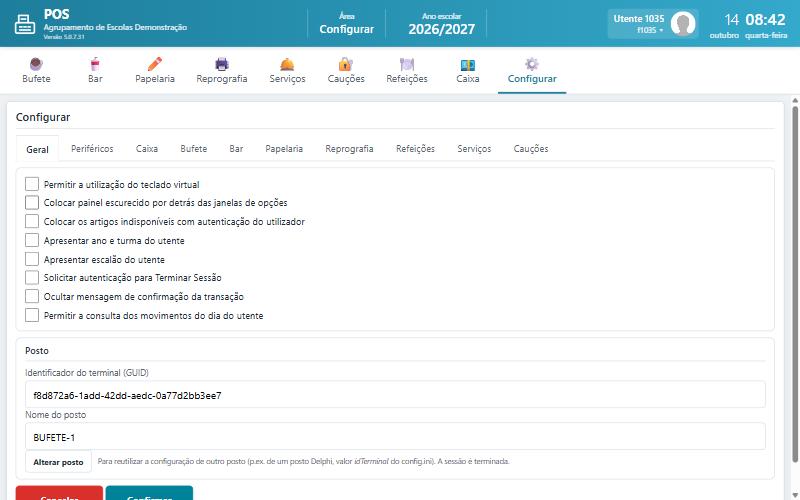Open the Papelaria pencil icon
800x500 pixels.
tap(155, 64)
